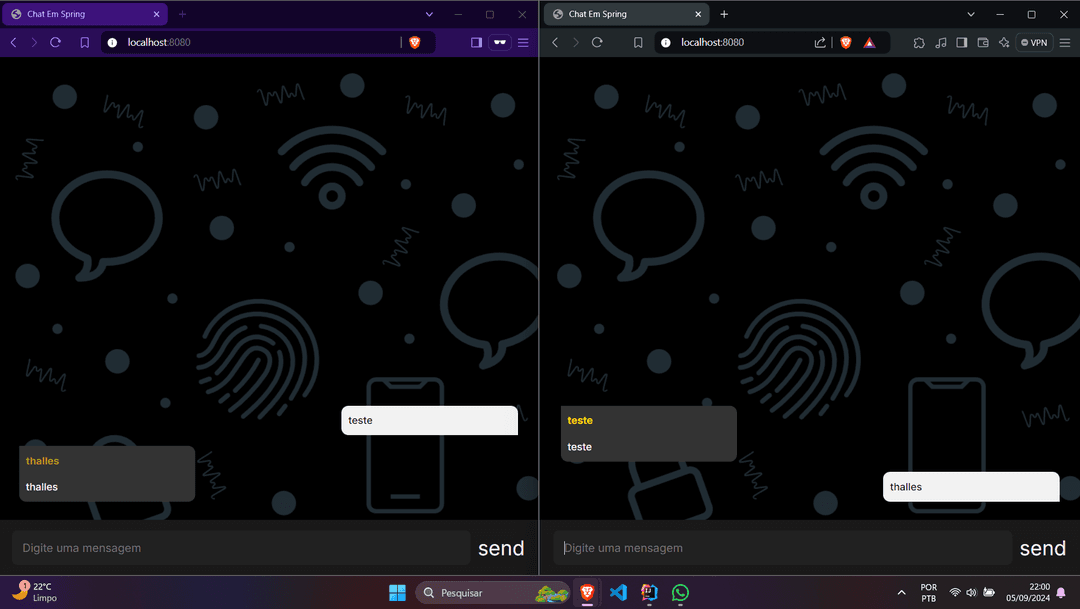Click the share icon in right address bar
This screenshot has height=609, width=1080.
(820, 43)
